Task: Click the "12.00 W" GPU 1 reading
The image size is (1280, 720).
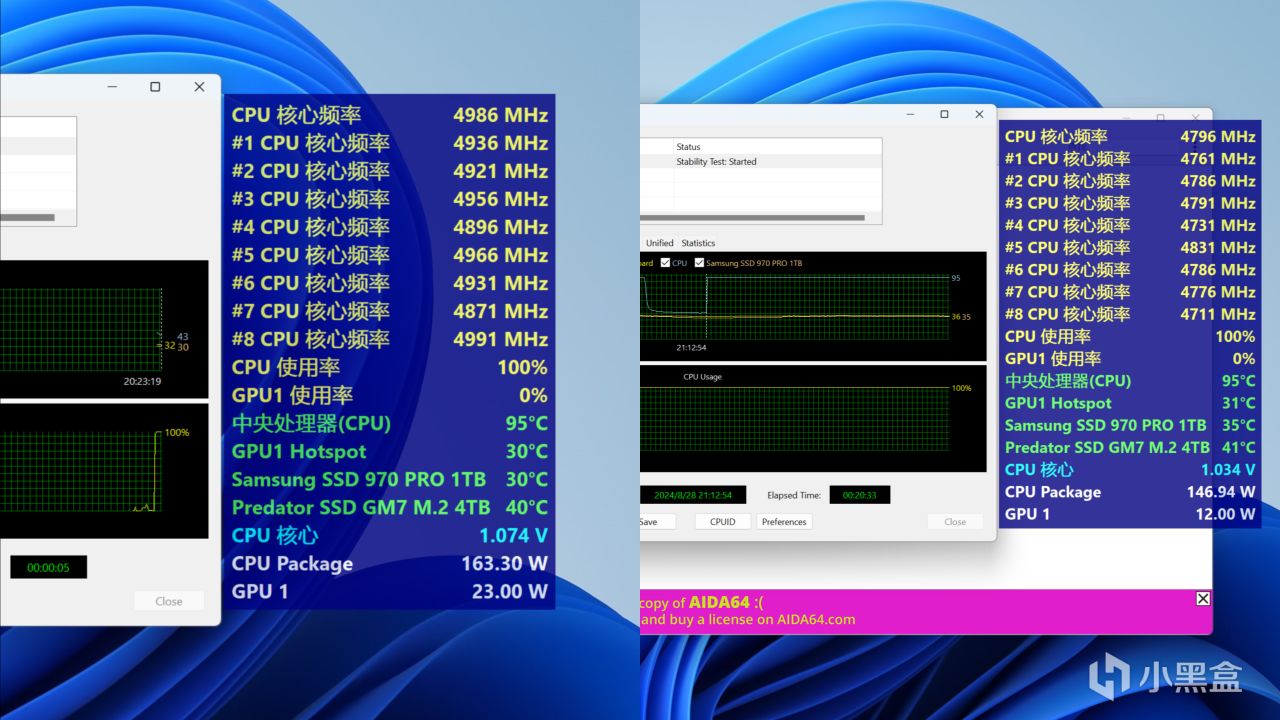Action: tap(1225, 514)
